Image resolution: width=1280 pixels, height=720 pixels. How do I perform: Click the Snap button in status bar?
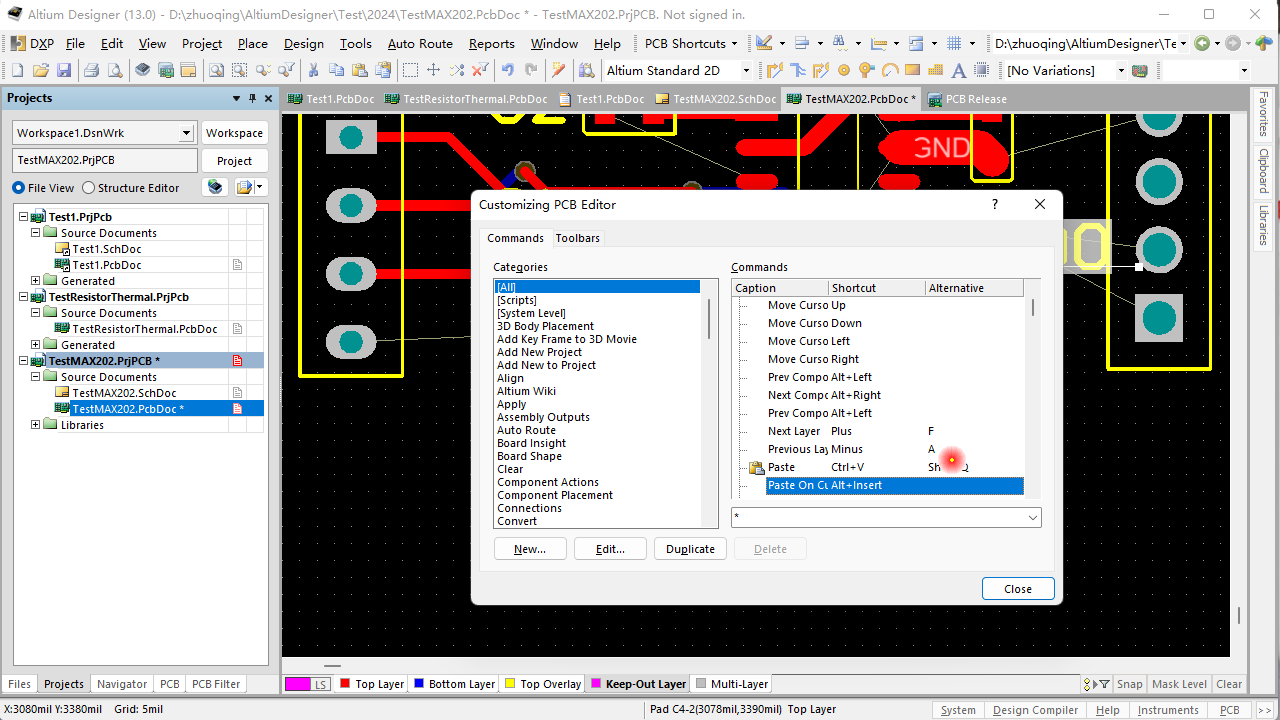[x=1129, y=684]
